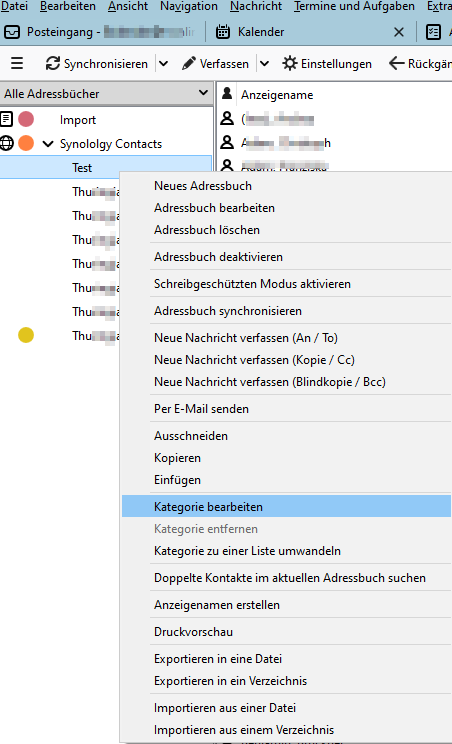Click the Anzeigename person column icon
Image resolution: width=452 pixels, height=744 pixels.
click(227, 93)
